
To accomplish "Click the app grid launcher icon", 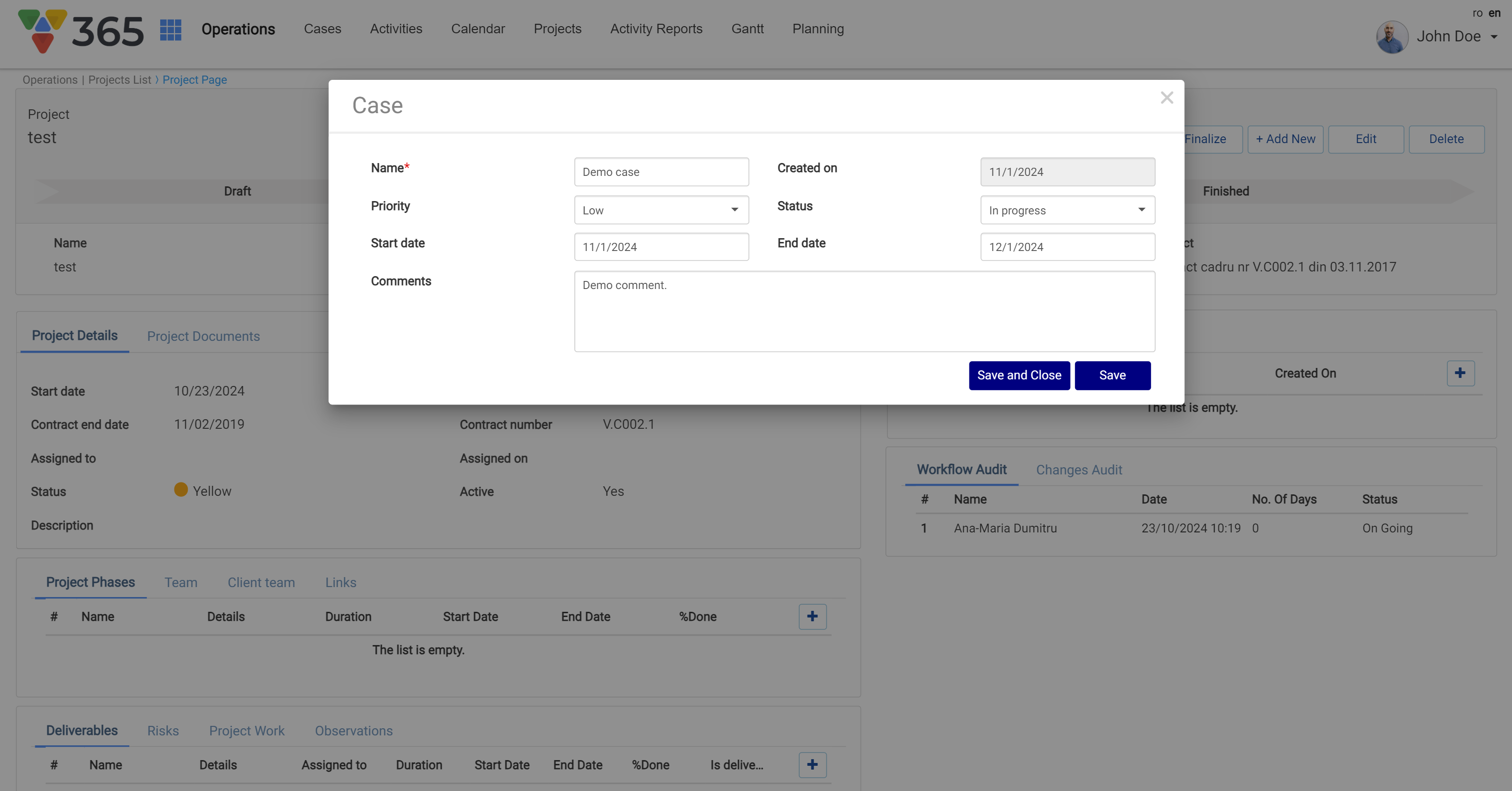I will 170,30.
